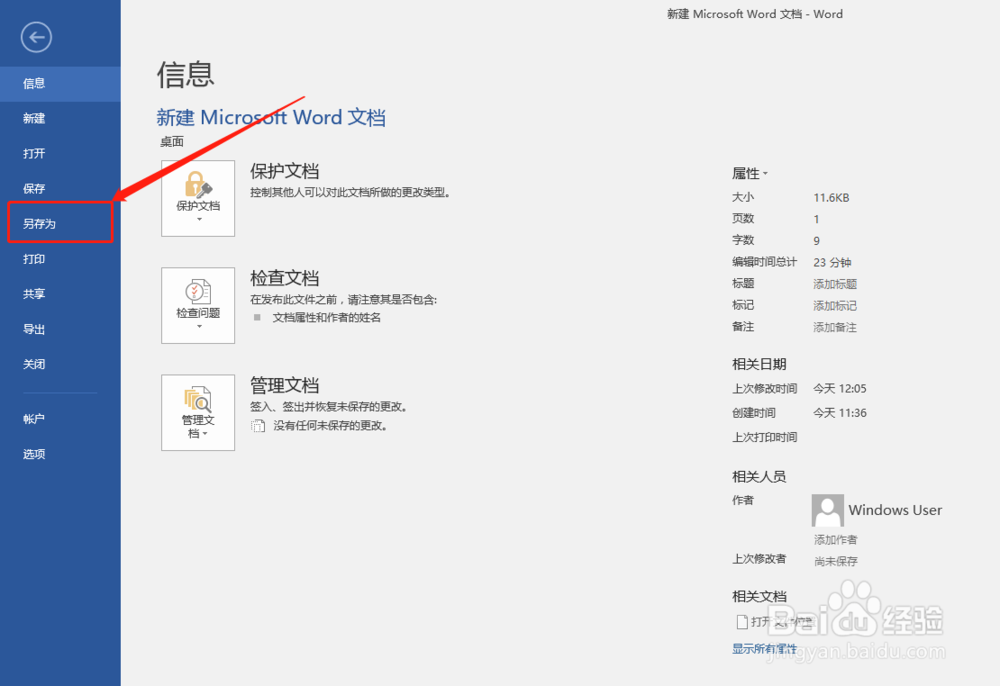The image size is (1000, 686).
Task: Click the 相关人员 heading
Action: pyautogui.click(x=759, y=476)
